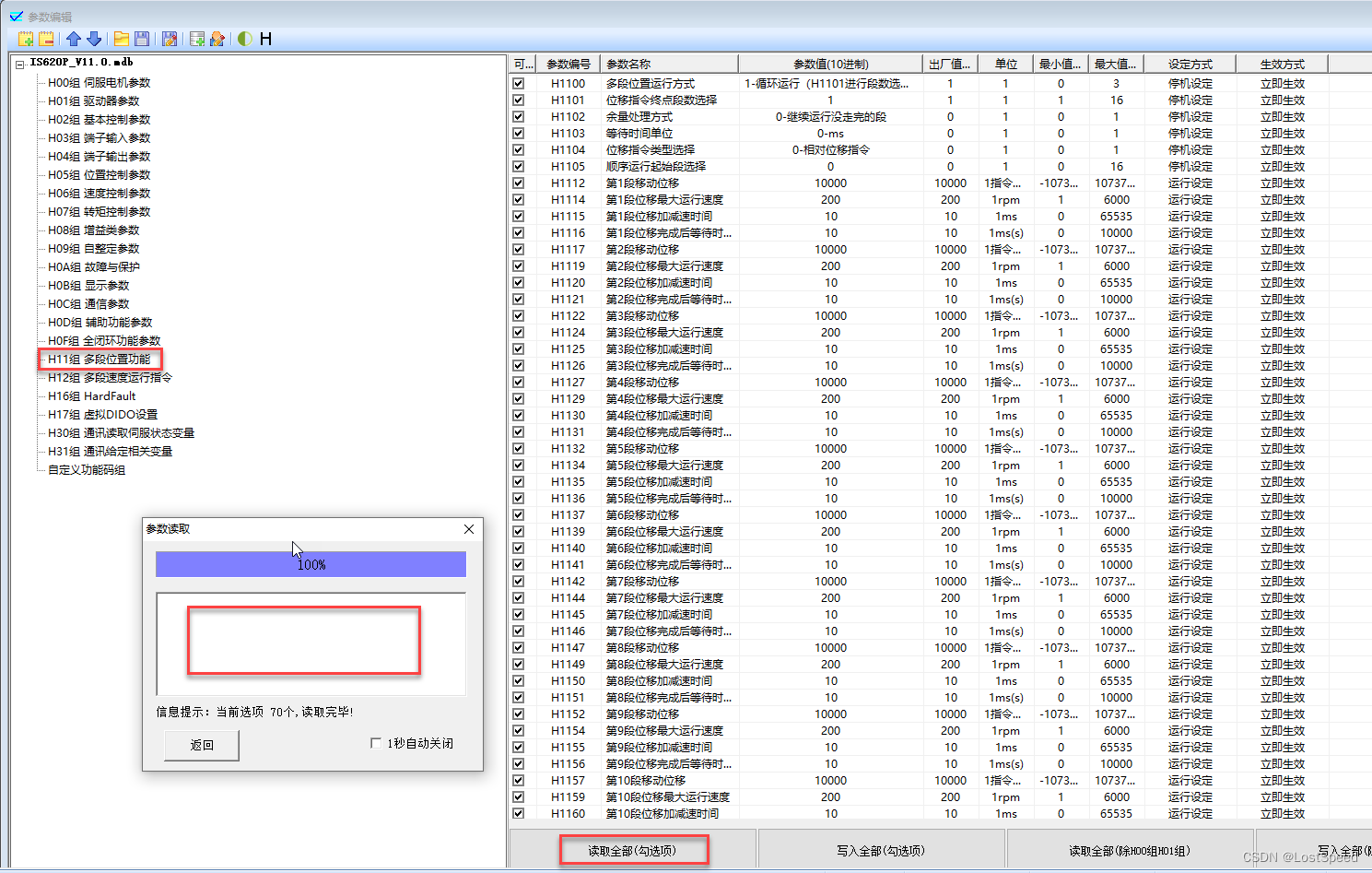Image resolution: width=1372 pixels, height=873 pixels.
Task: Select H11组 多段位置功能 tree item
Action: point(100,360)
